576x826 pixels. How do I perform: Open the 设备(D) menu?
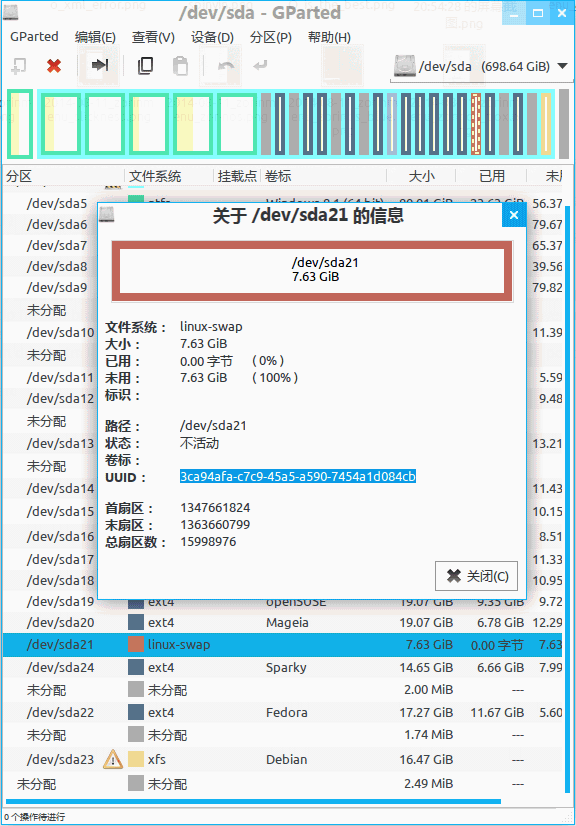click(212, 37)
